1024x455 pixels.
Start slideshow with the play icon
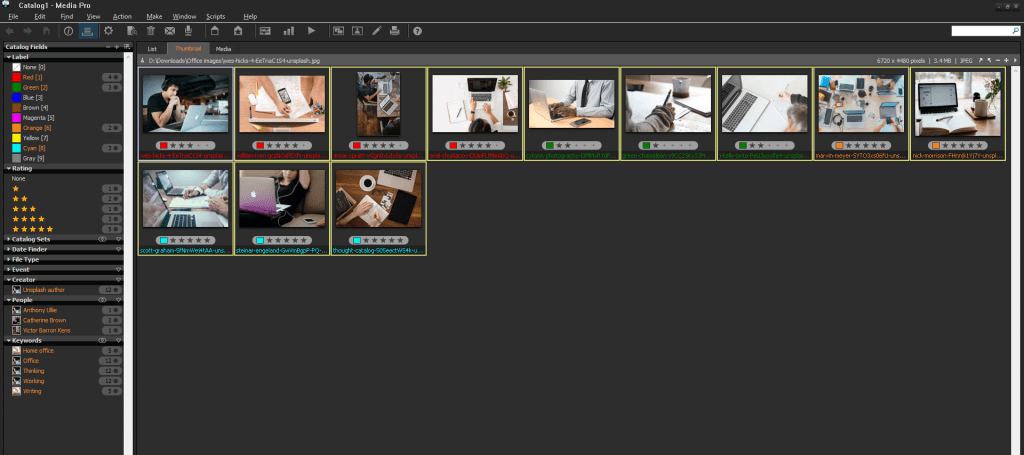pyautogui.click(x=311, y=31)
